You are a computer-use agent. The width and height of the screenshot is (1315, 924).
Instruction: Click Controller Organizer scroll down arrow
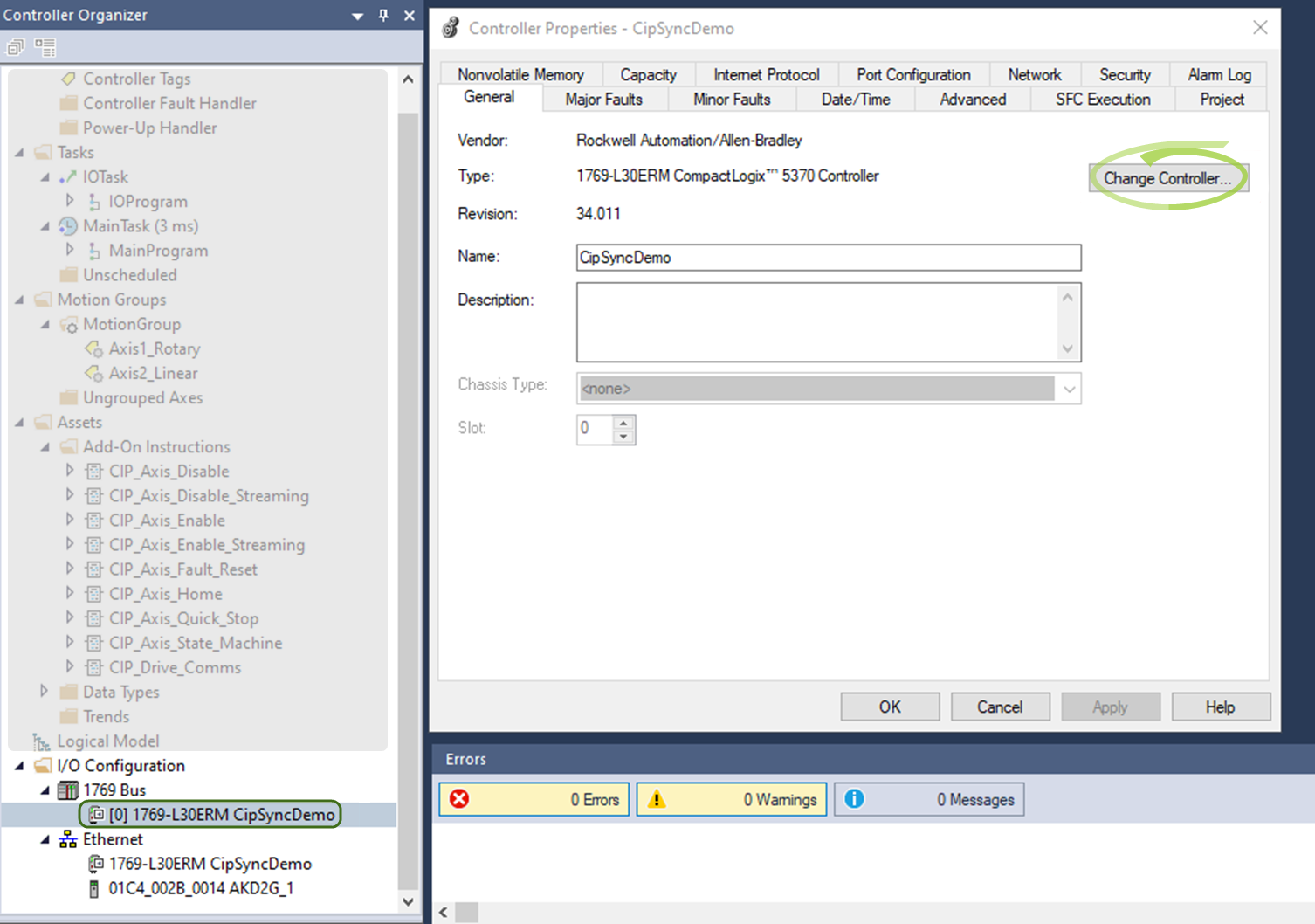pos(408,900)
